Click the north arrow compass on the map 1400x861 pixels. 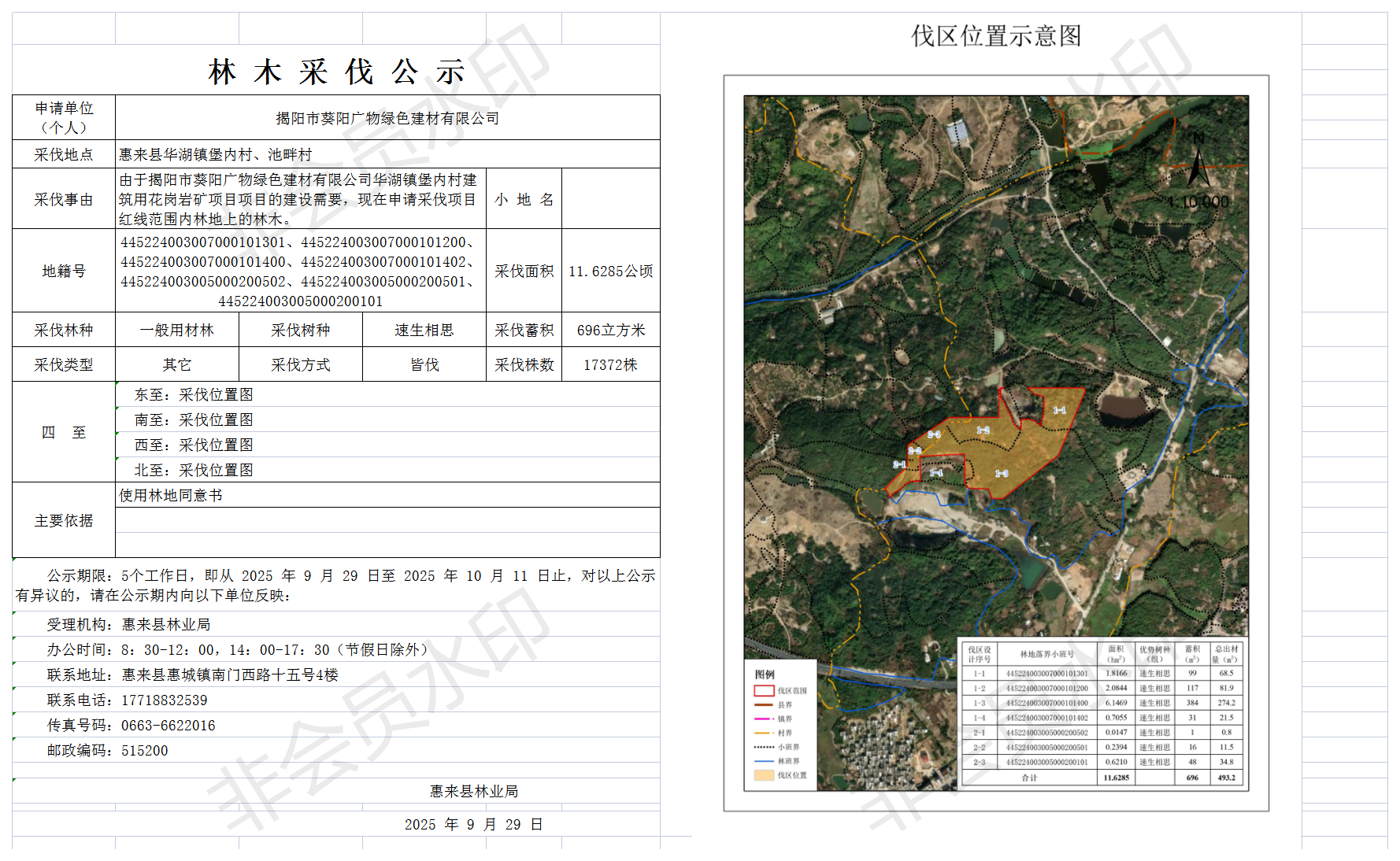coord(1198,167)
